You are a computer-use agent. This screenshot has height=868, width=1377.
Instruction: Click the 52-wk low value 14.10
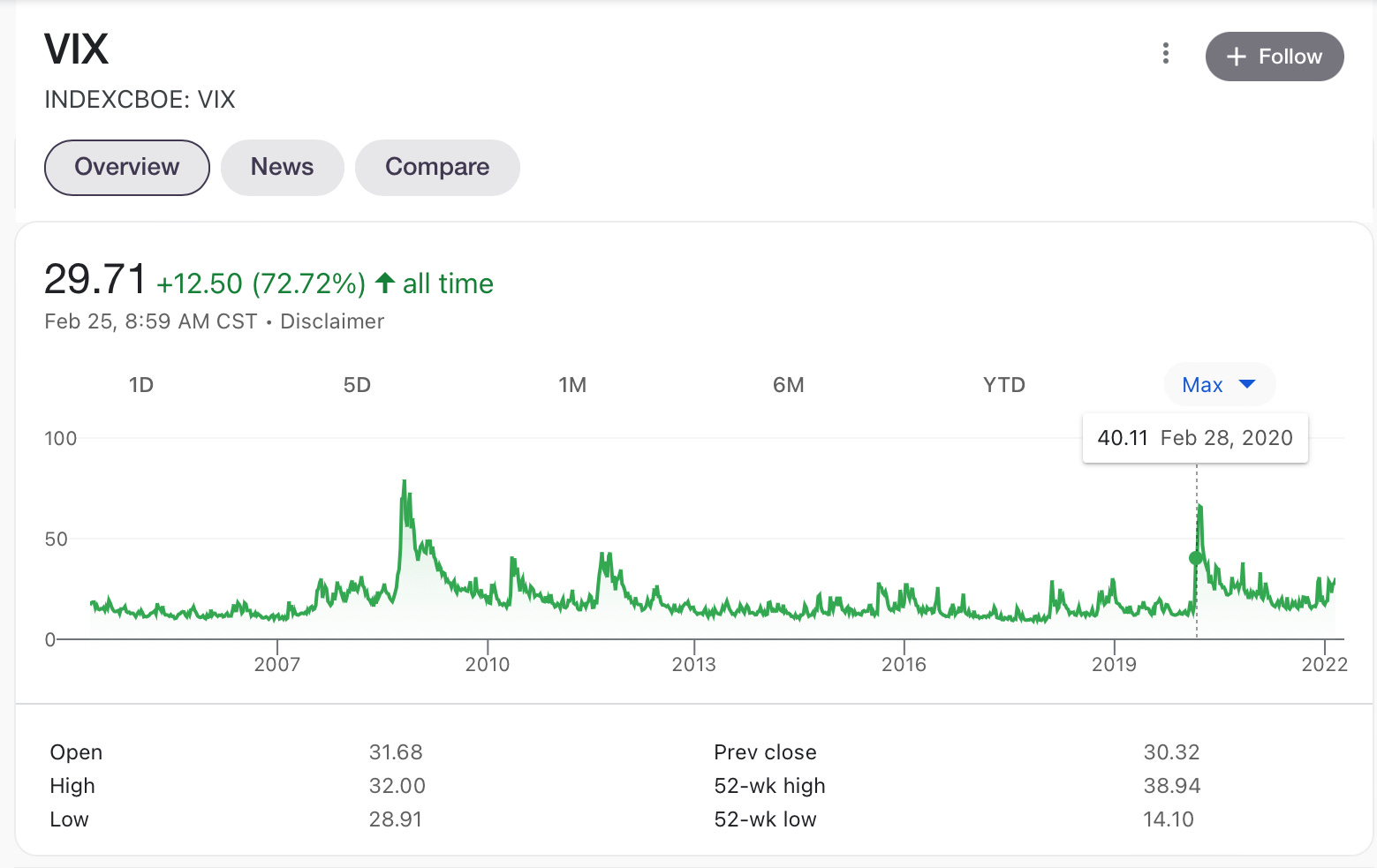coord(1169,819)
